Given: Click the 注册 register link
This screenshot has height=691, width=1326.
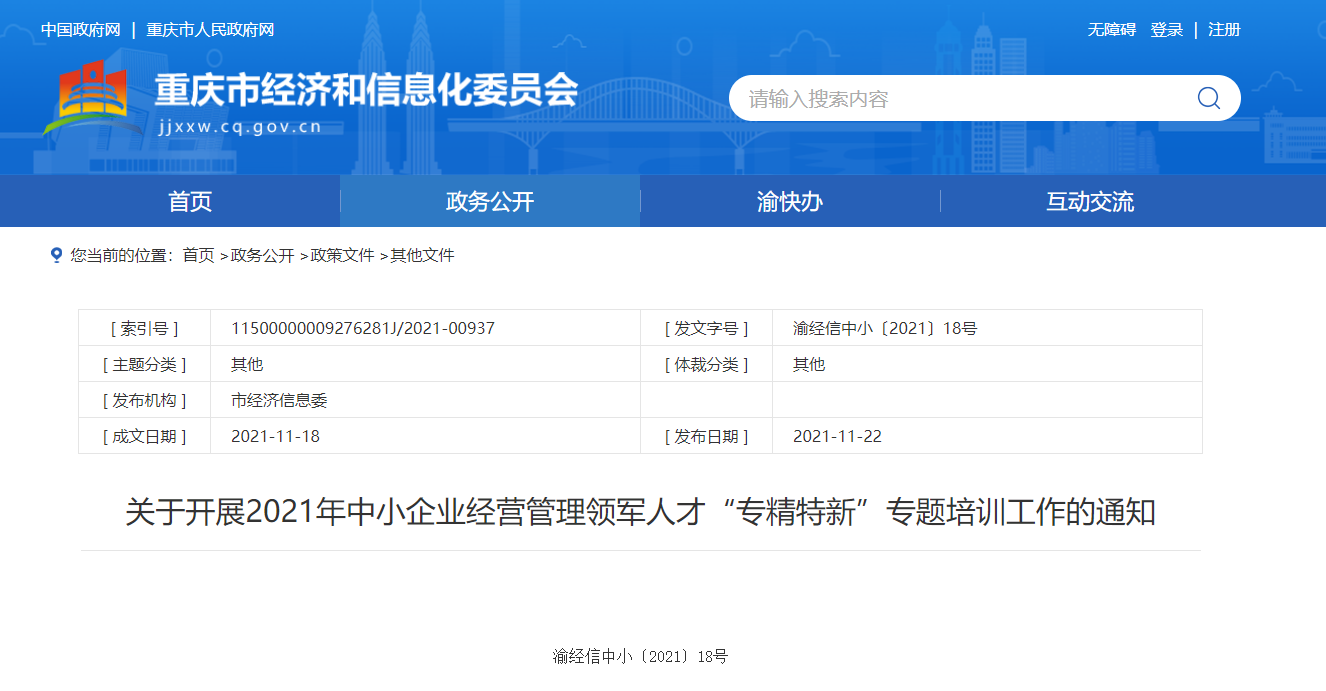Looking at the screenshot, I should click(1224, 30).
